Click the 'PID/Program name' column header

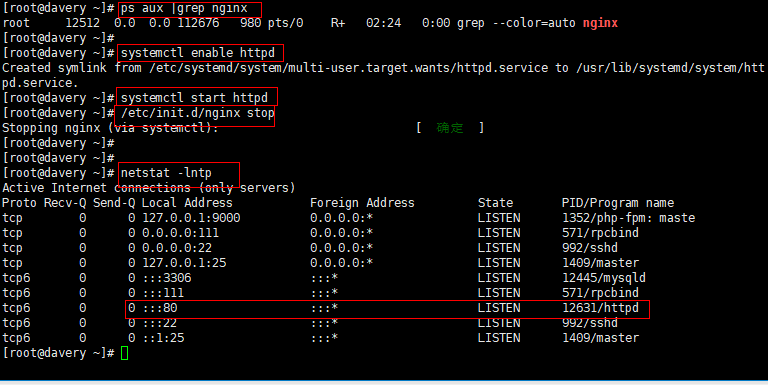click(618, 203)
